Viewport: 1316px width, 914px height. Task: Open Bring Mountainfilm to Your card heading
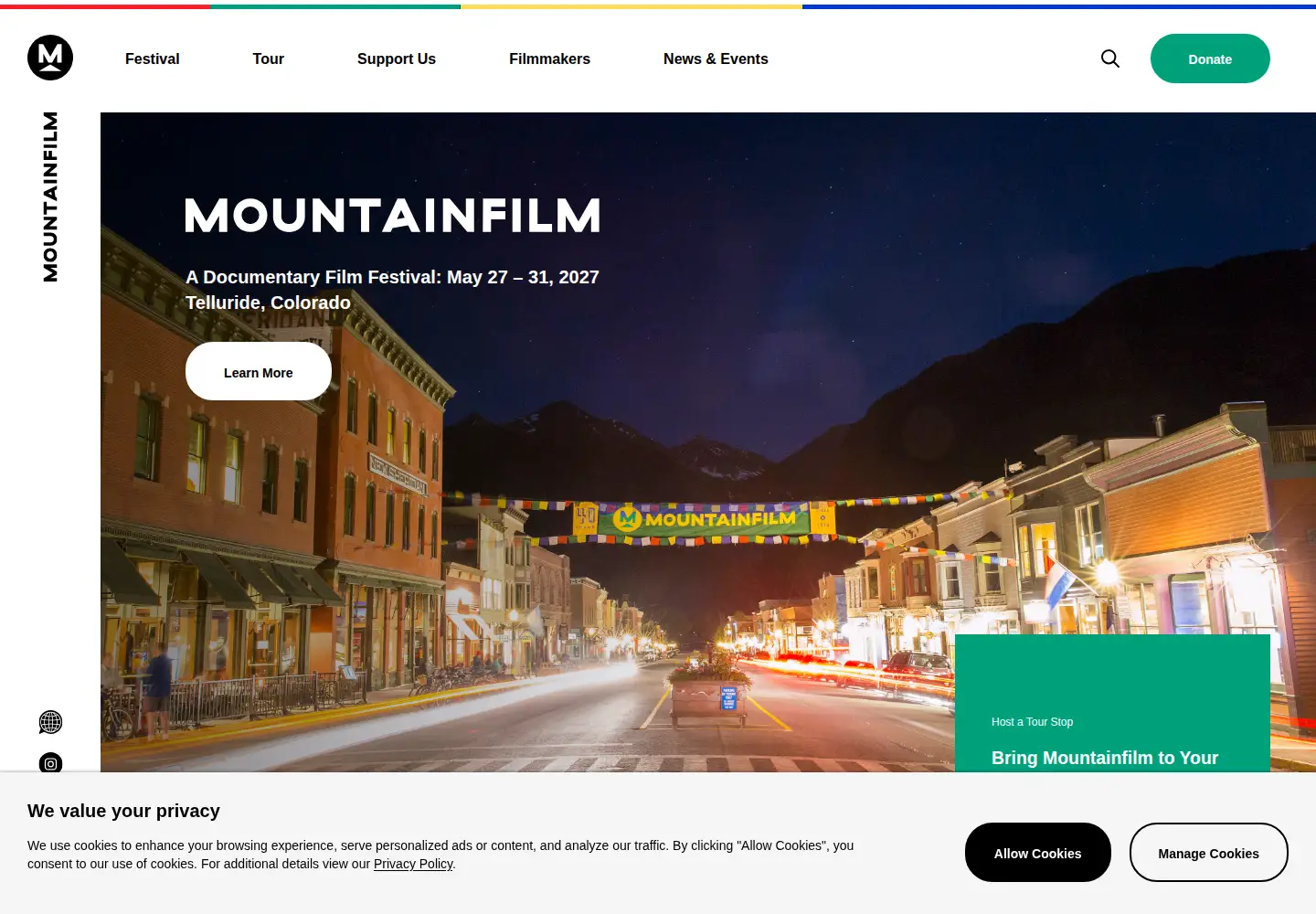[1105, 758]
